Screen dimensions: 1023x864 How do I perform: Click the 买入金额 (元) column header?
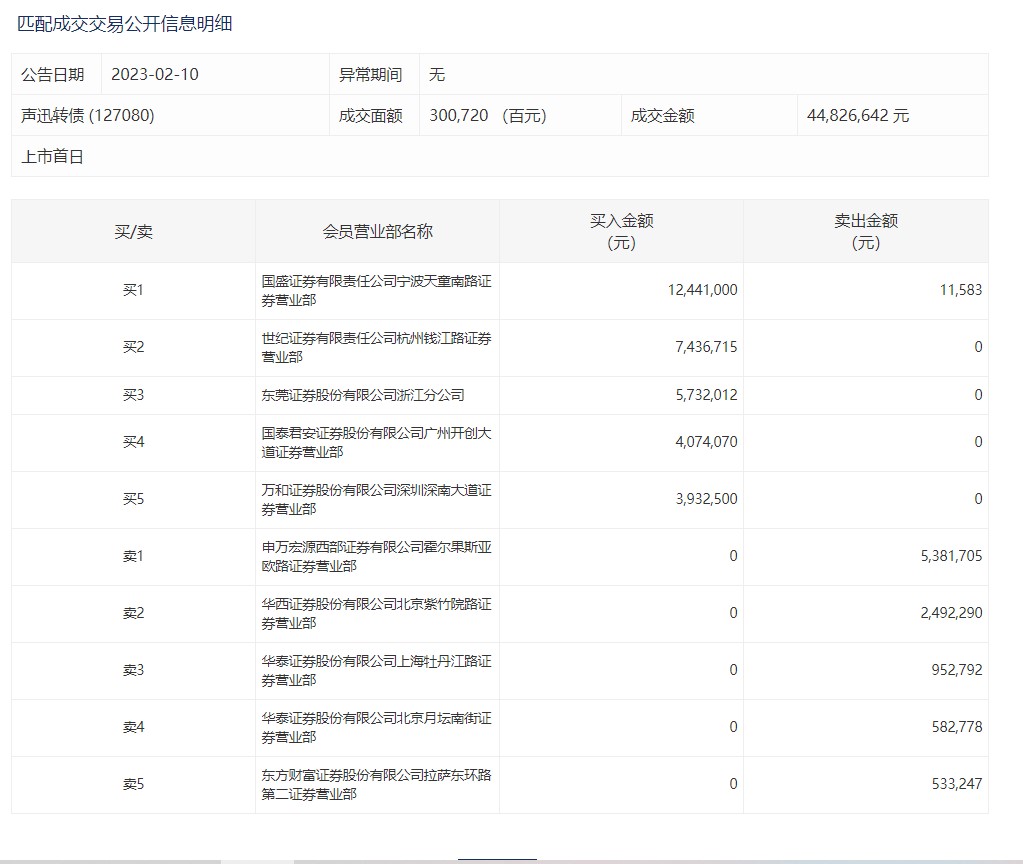(x=621, y=231)
